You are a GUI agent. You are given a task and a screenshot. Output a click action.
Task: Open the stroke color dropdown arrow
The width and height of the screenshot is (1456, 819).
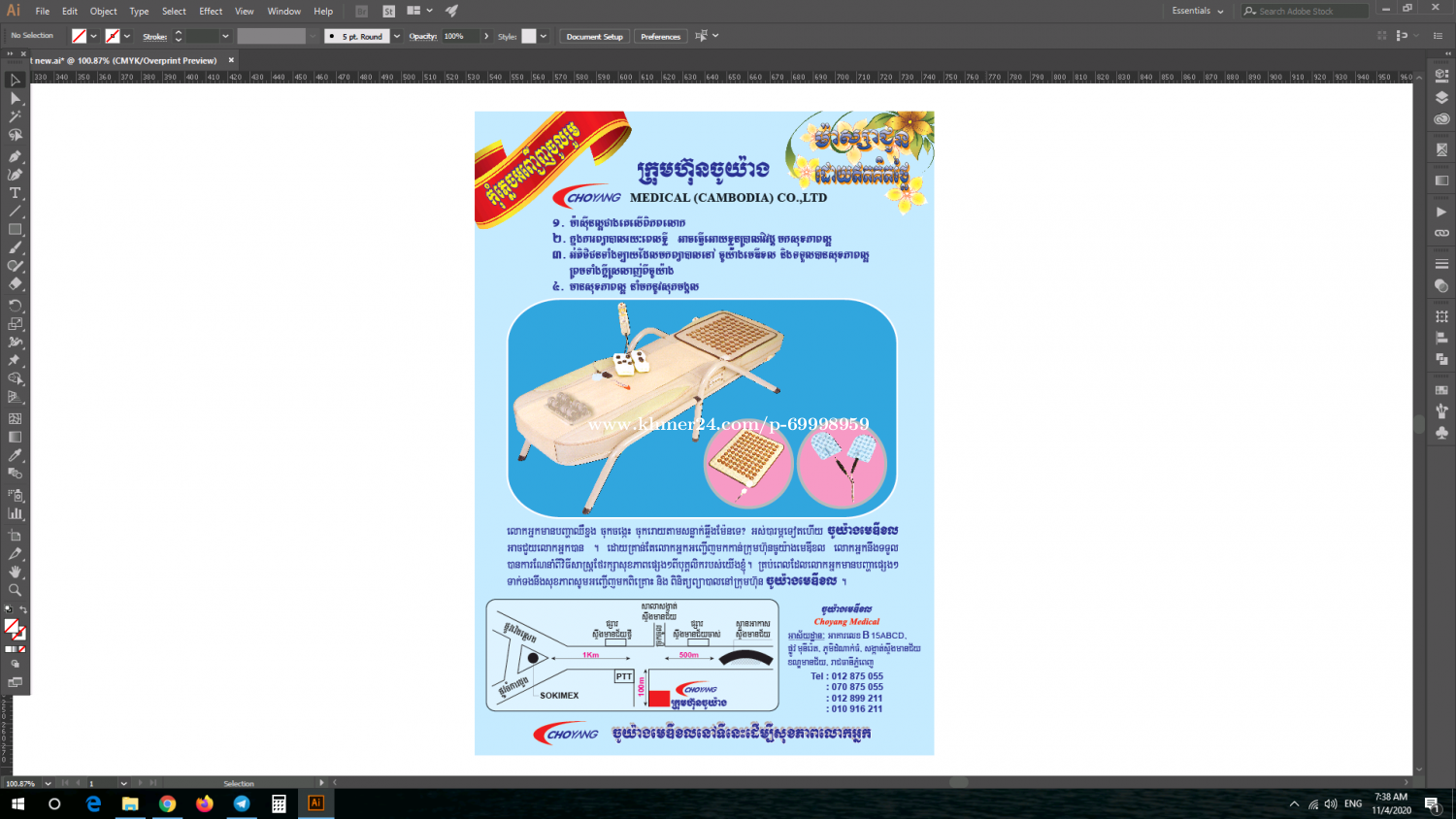point(127,36)
